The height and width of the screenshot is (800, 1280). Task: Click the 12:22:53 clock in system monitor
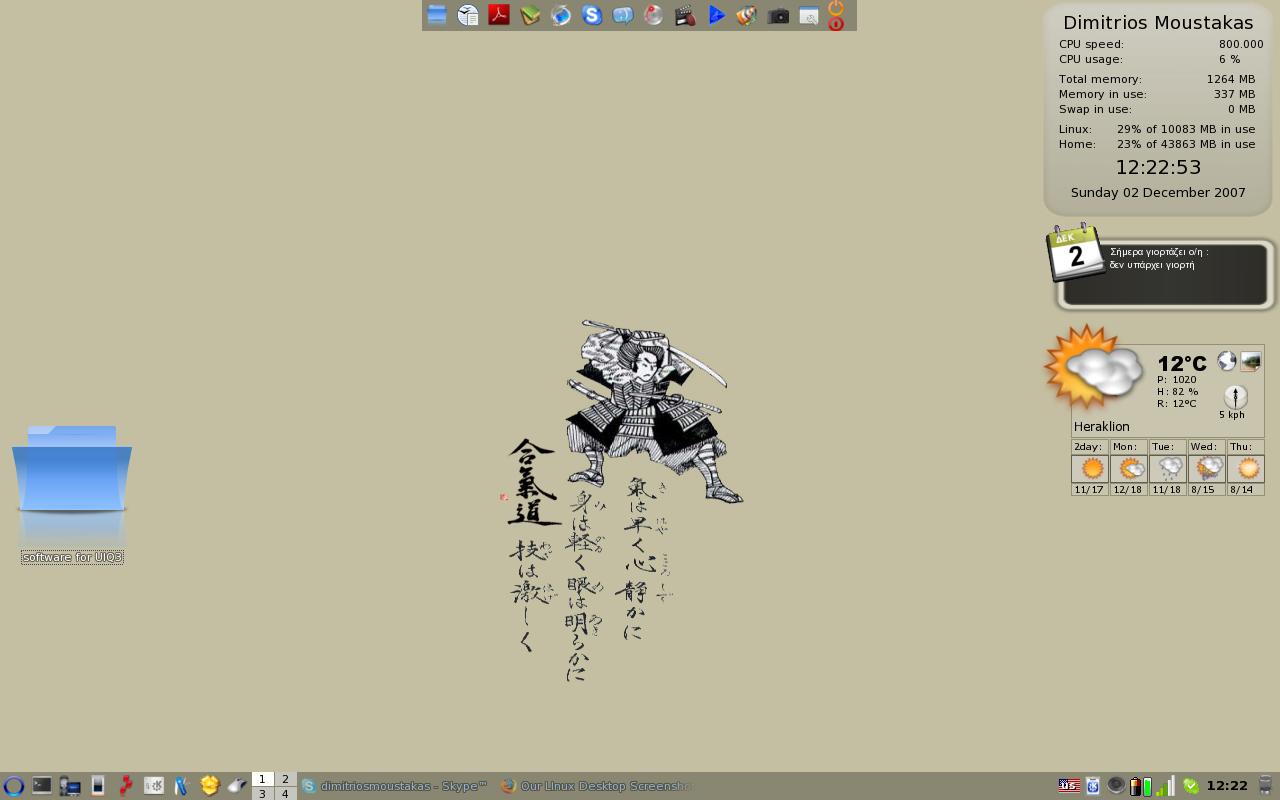coord(1158,168)
